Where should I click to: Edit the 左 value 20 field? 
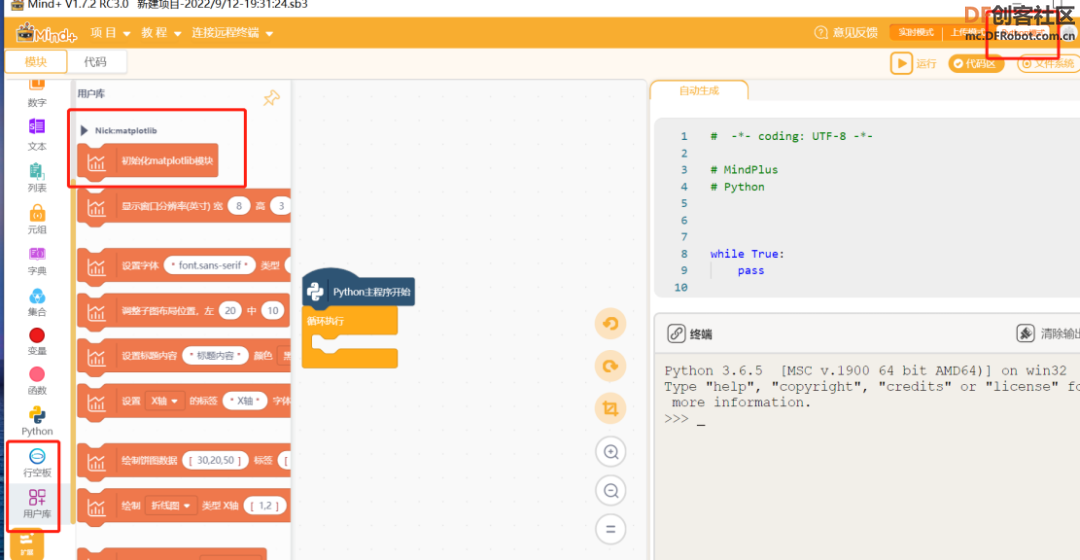click(230, 311)
